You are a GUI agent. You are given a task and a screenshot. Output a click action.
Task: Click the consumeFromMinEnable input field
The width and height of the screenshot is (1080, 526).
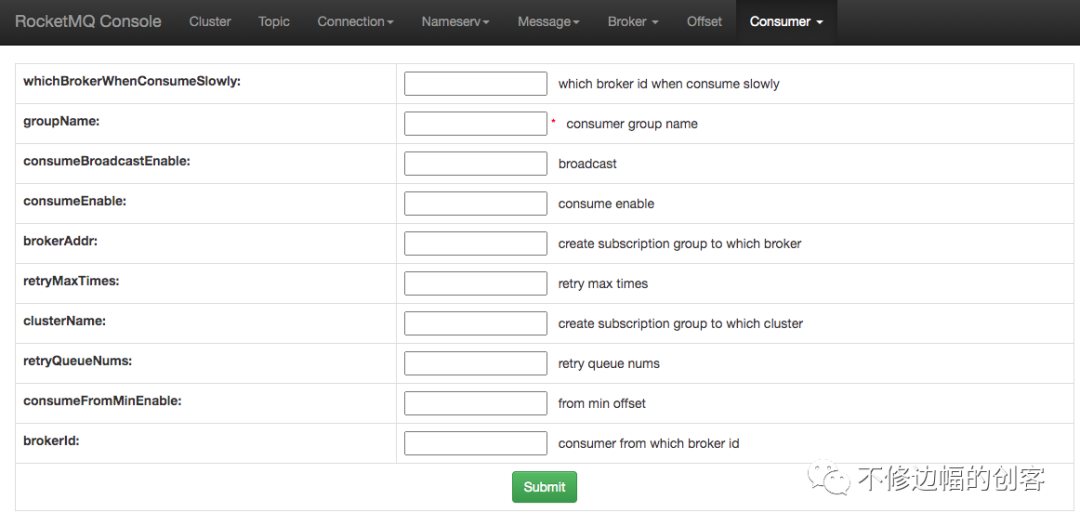[475, 404]
